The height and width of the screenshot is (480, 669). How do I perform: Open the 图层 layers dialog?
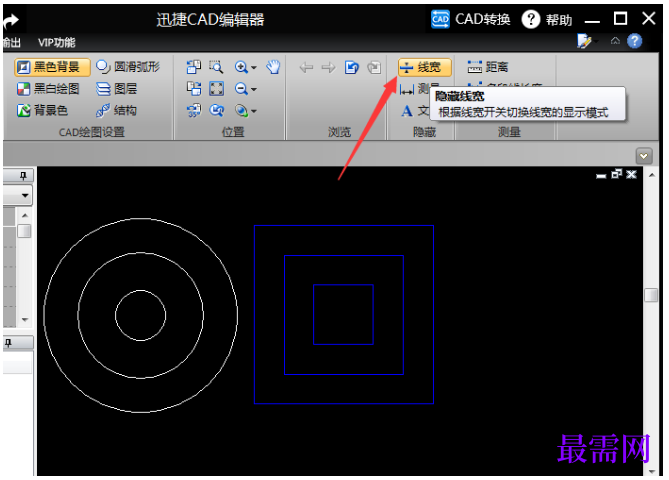[116, 89]
